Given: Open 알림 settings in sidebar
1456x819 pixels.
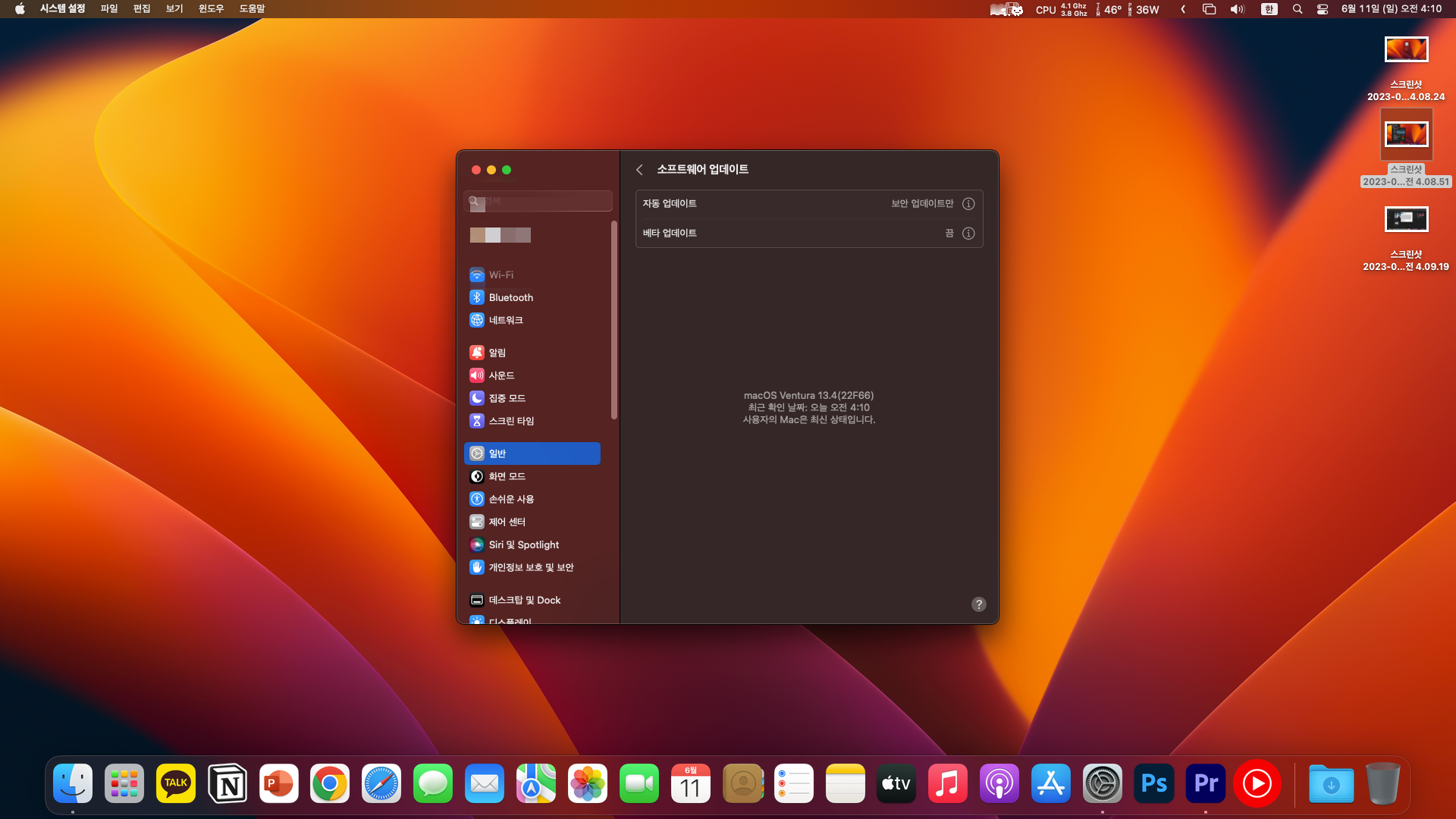Looking at the screenshot, I should 532,353.
